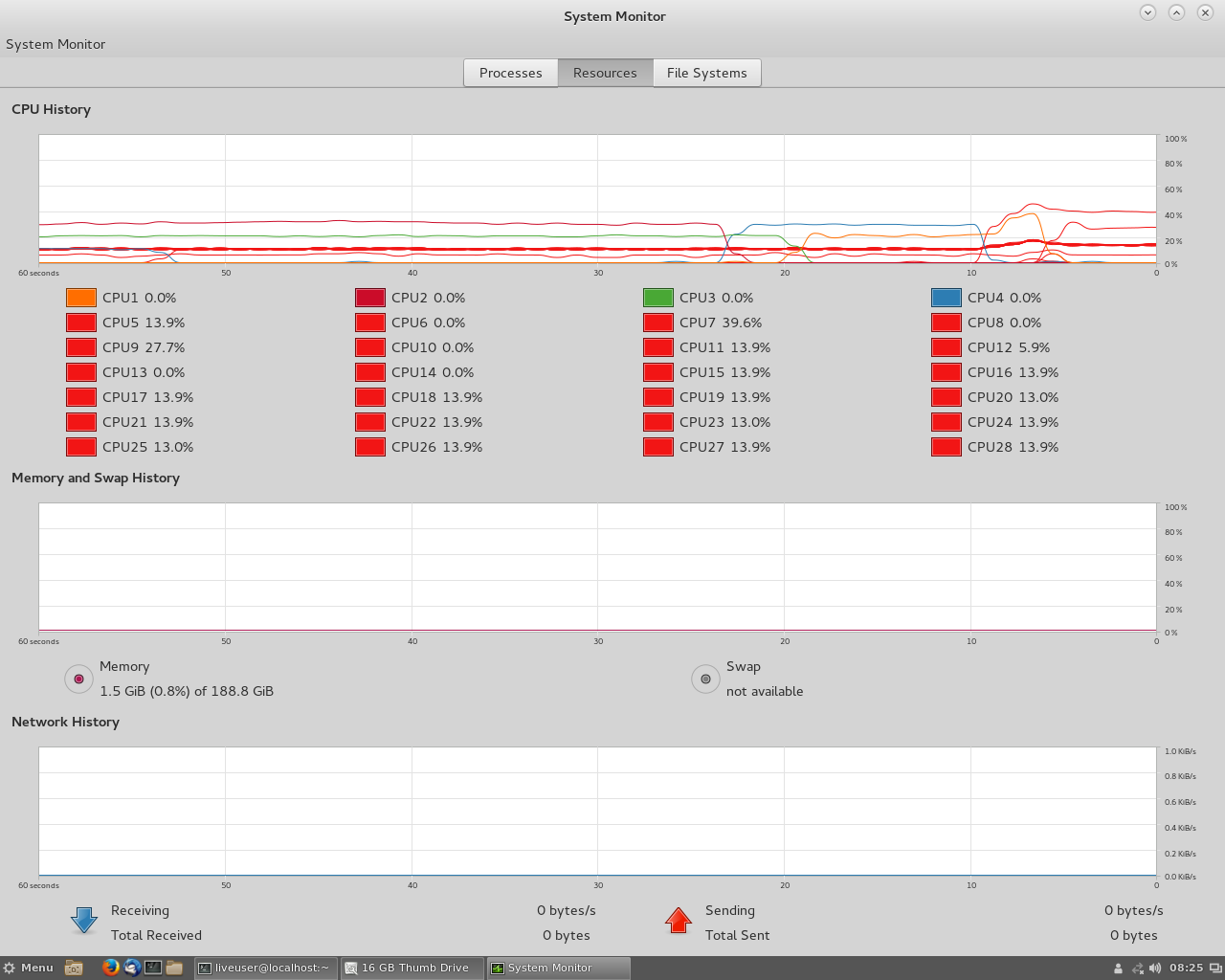The width and height of the screenshot is (1225, 980).
Task: Switch to the File Systems tab
Action: 706,73
